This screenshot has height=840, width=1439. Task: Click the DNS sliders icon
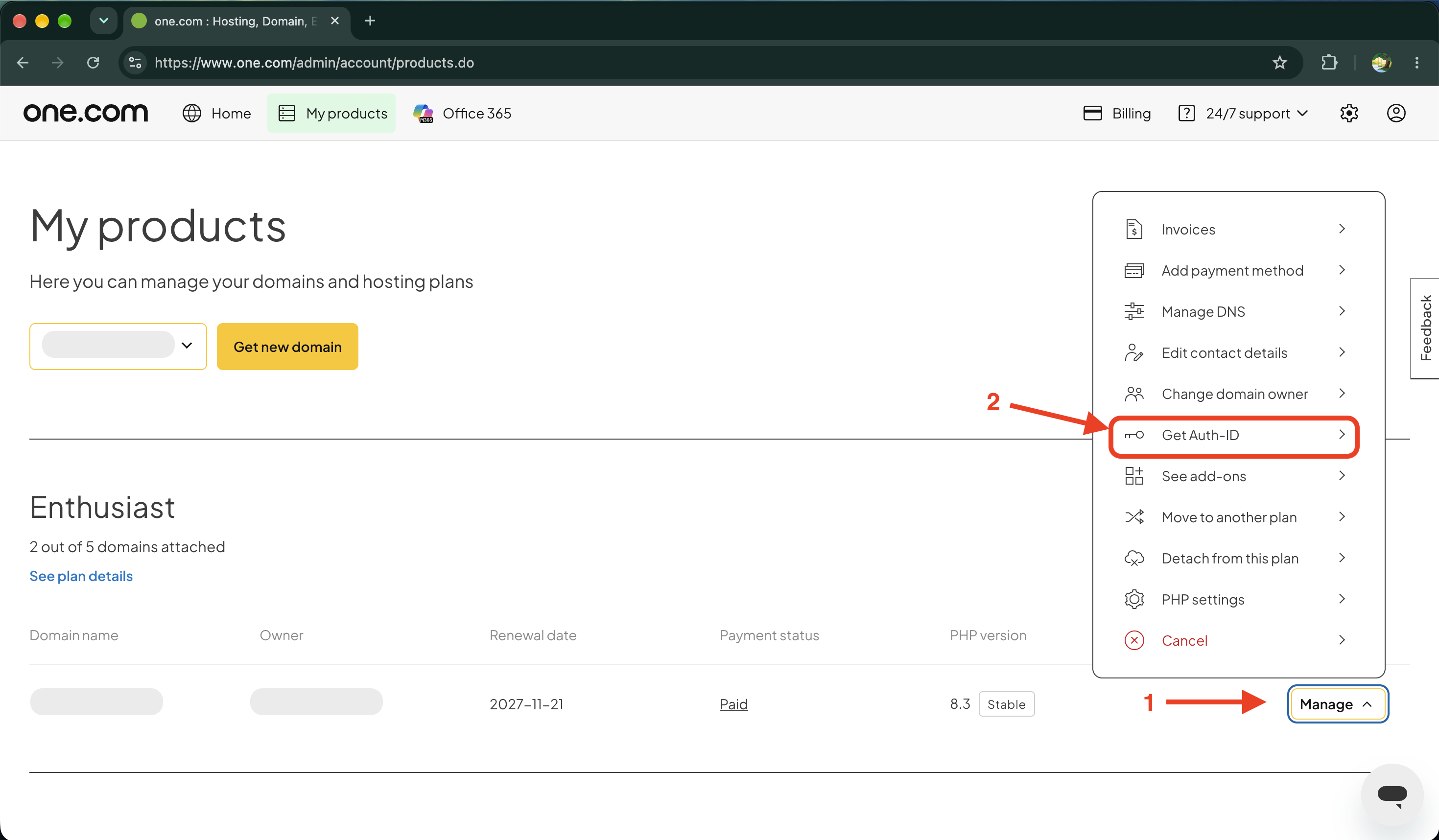tap(1133, 311)
